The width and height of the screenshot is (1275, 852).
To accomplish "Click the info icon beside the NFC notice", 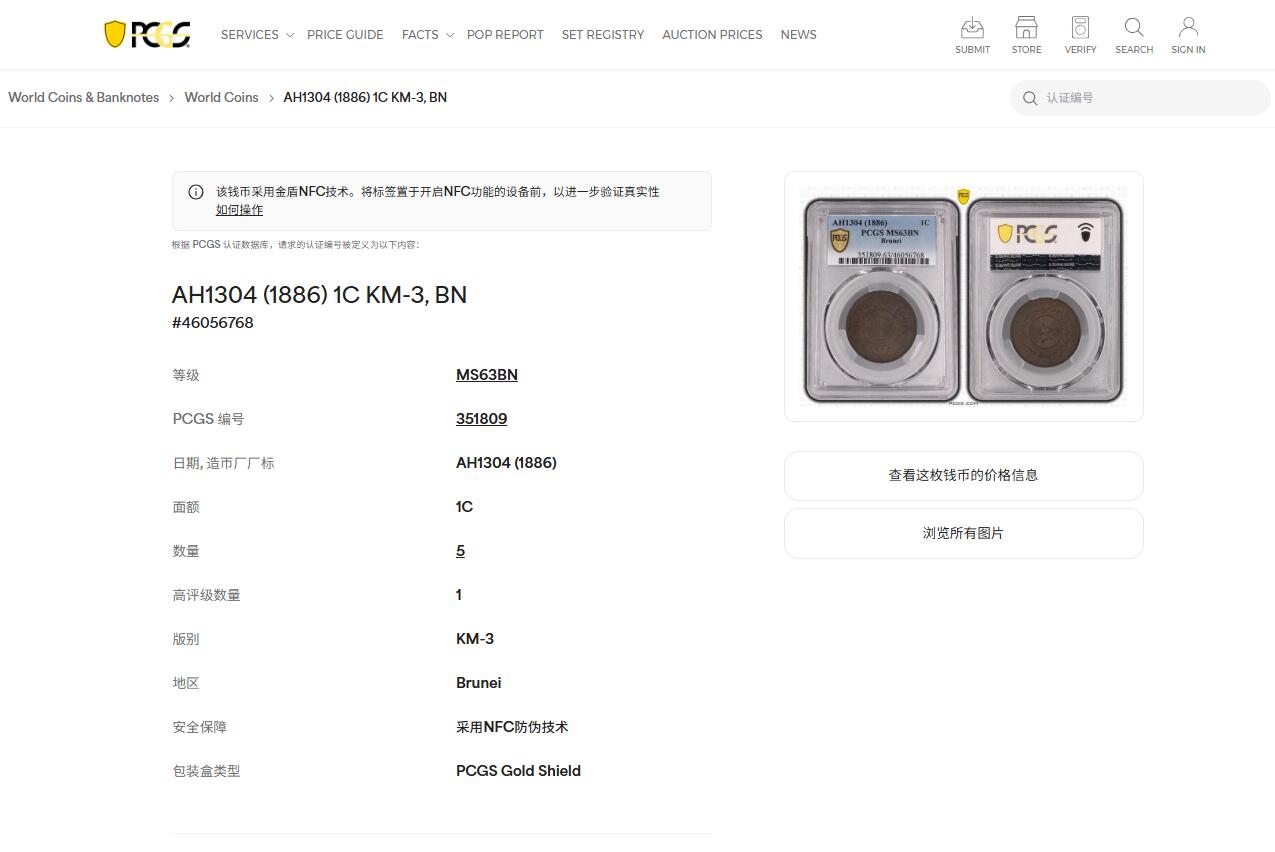I will tap(196, 192).
